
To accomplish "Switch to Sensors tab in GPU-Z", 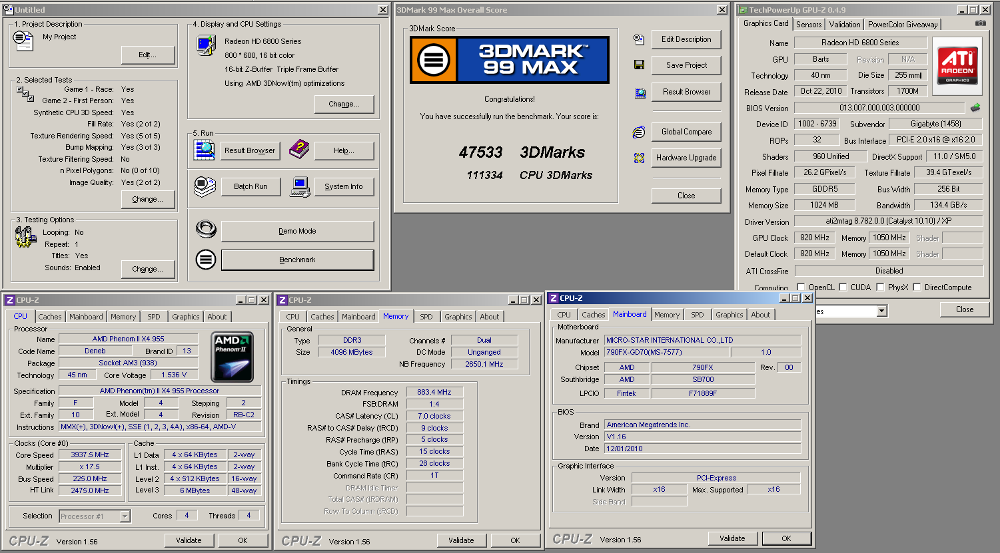I will (x=809, y=24).
